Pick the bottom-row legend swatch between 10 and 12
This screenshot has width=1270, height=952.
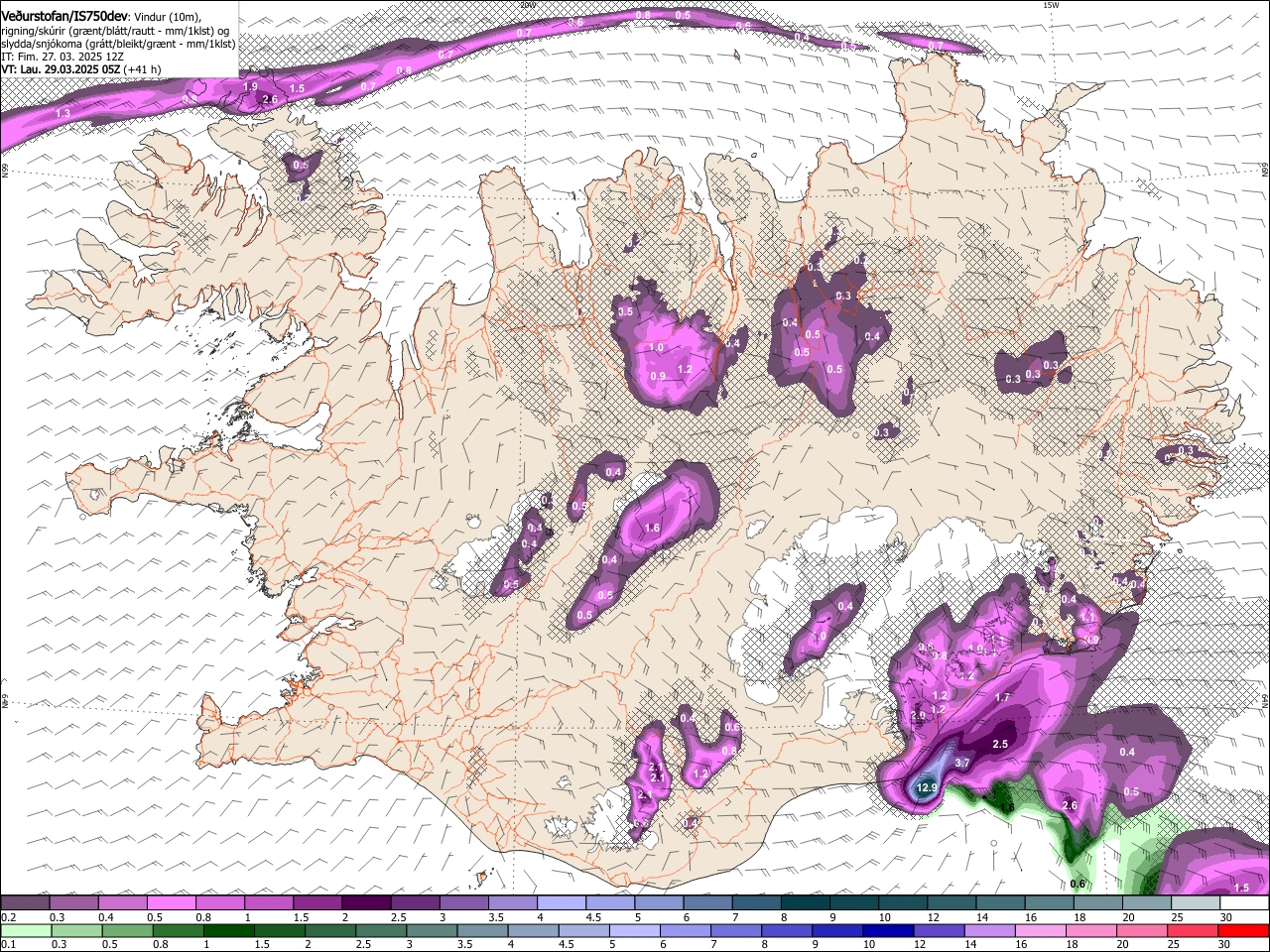pyautogui.click(x=889, y=930)
